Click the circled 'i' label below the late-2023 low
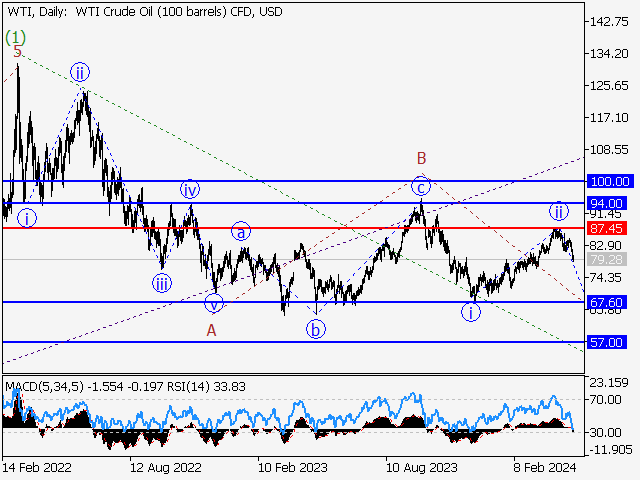 (471, 312)
